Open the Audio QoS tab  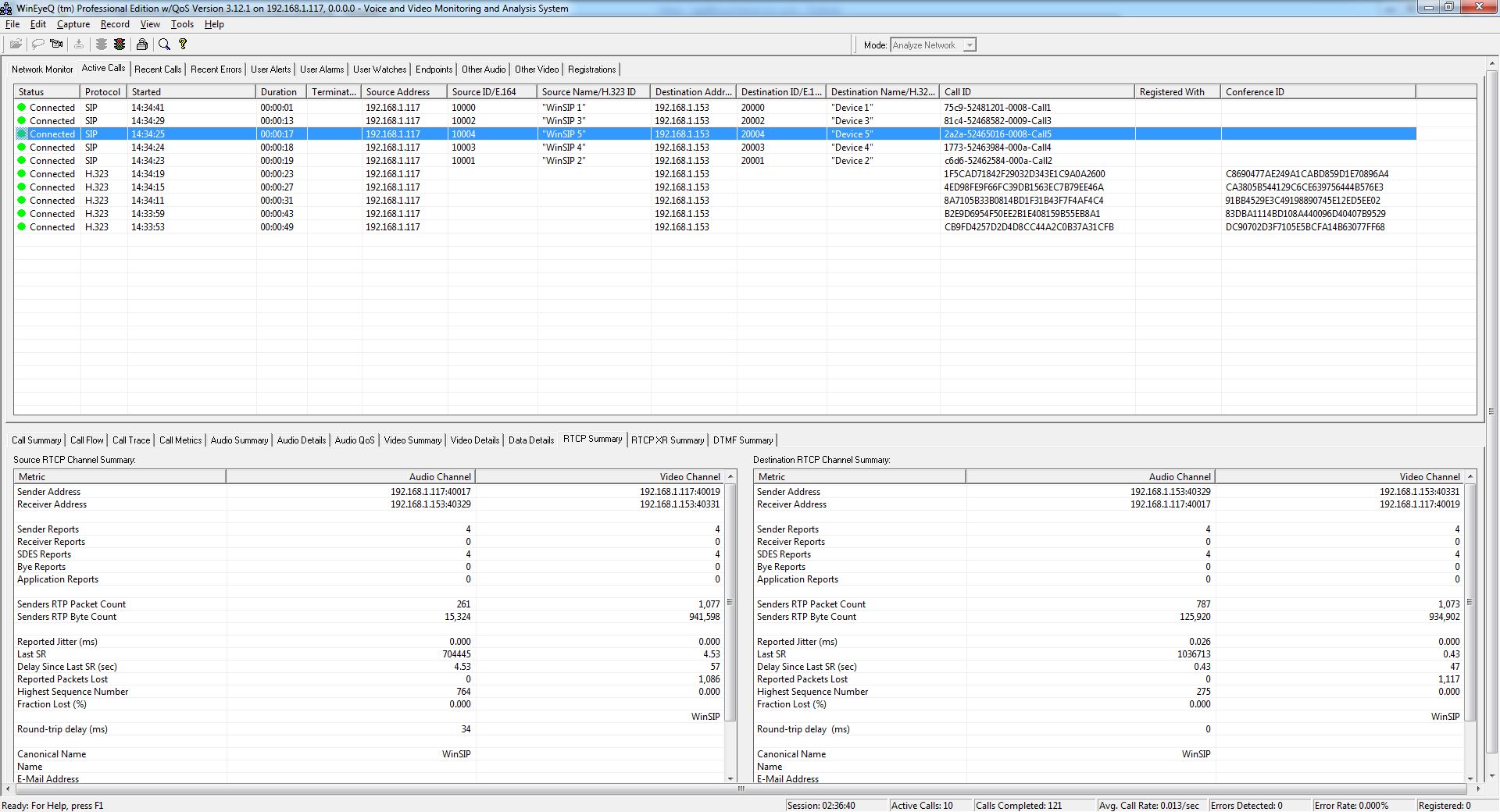click(x=355, y=440)
